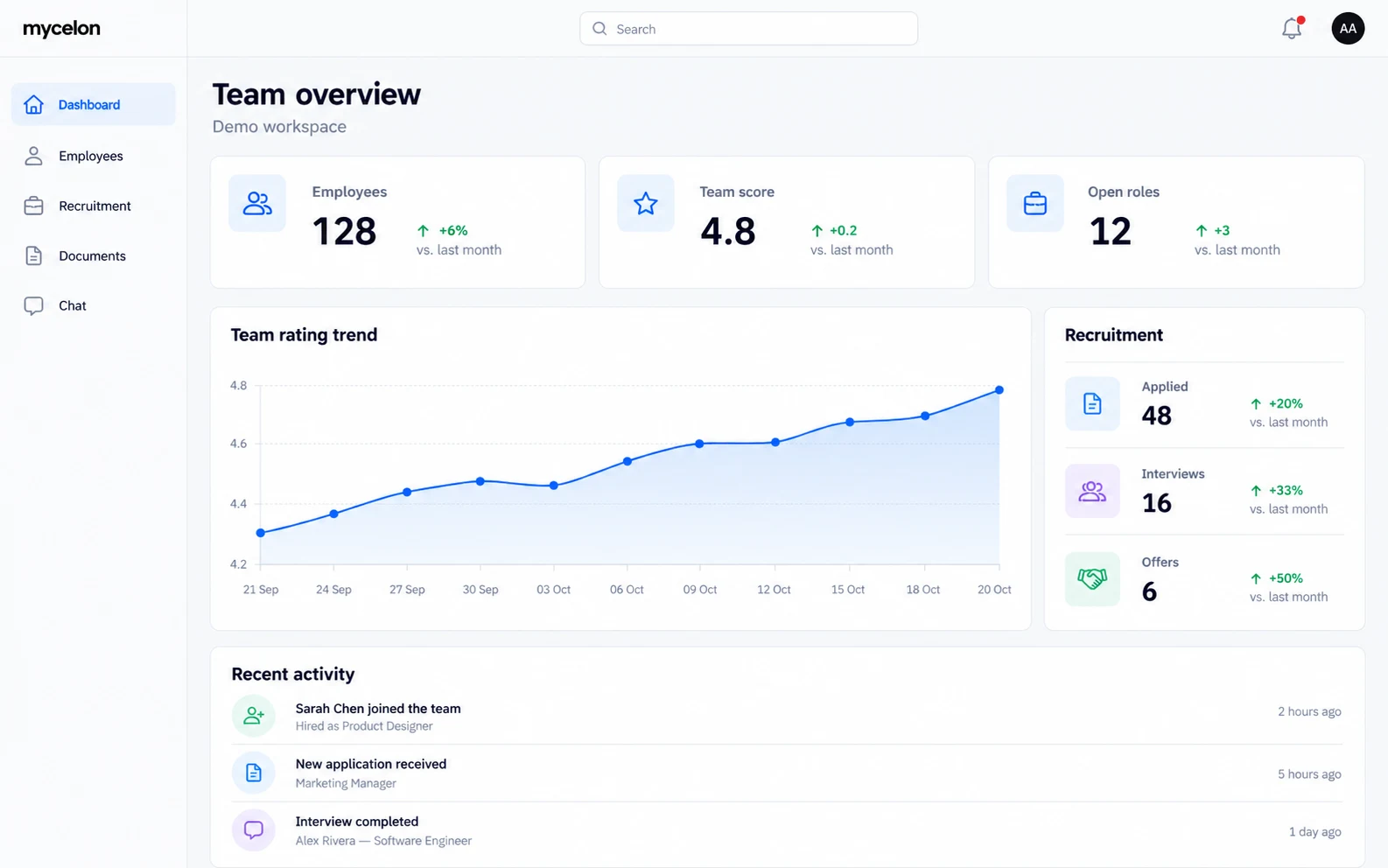Click the mycelon logo
1388x868 pixels.
coord(61,28)
